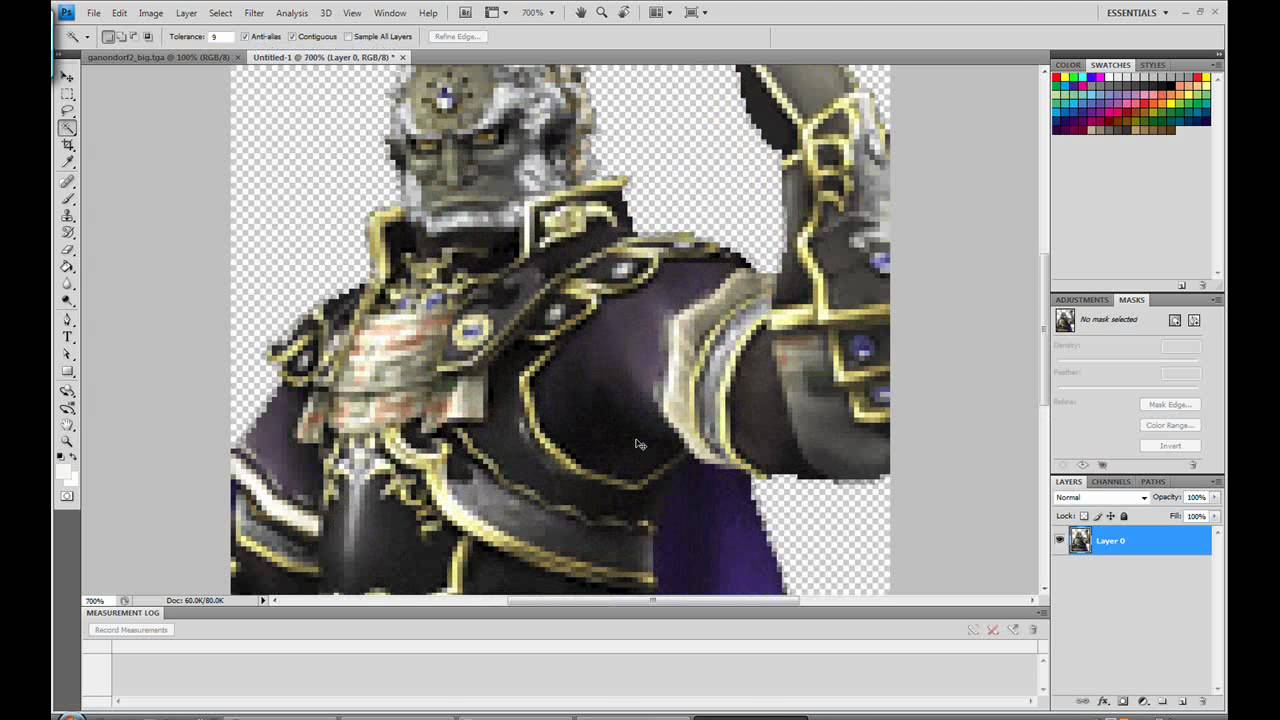
Task: Select the Path Selection tool
Action: 67,354
